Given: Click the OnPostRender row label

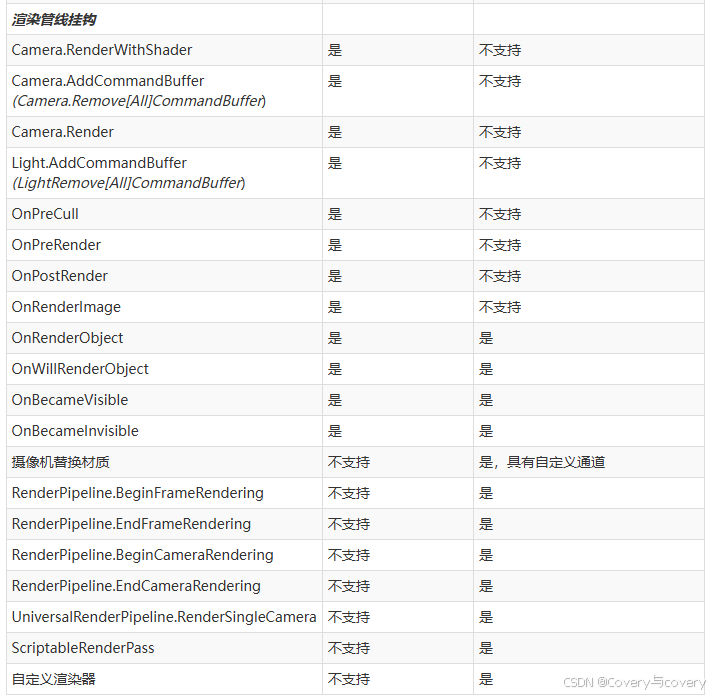Looking at the screenshot, I should click(x=59, y=276).
